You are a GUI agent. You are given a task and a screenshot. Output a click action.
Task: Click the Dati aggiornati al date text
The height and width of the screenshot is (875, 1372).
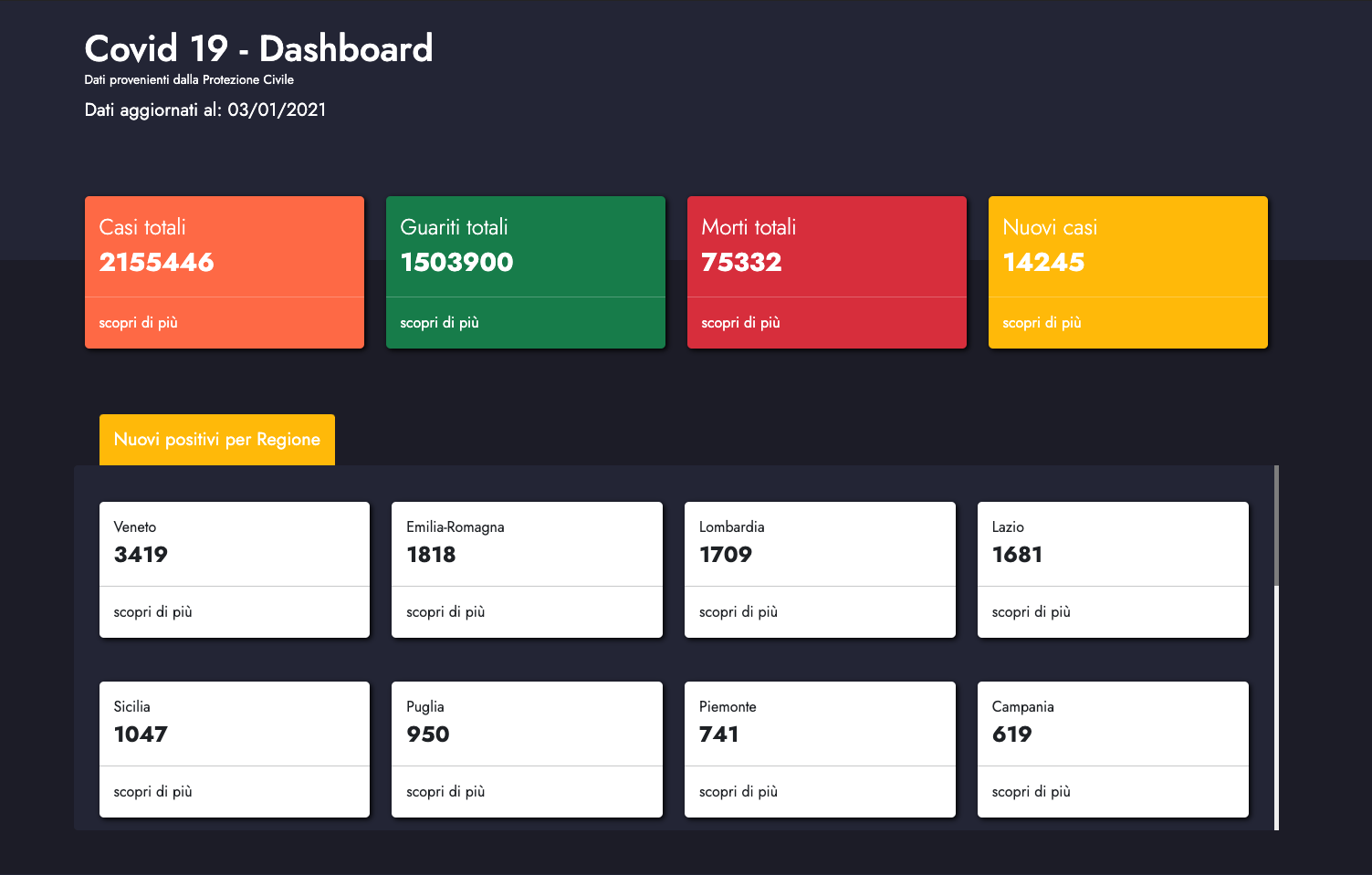click(205, 109)
